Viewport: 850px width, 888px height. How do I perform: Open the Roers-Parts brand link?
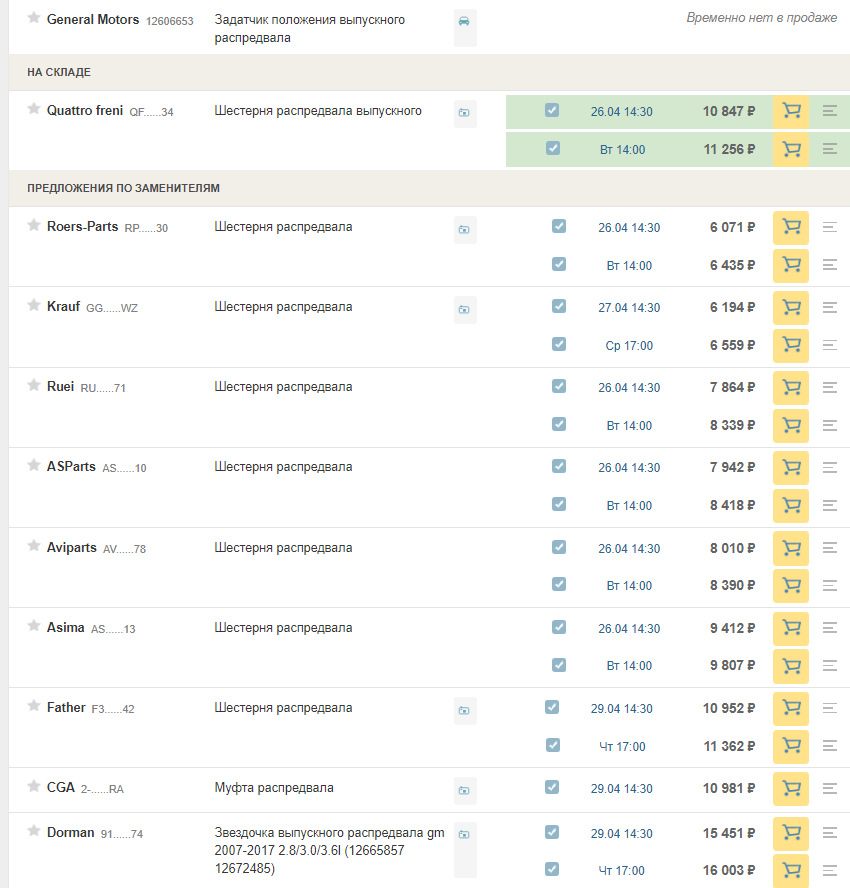coord(82,227)
